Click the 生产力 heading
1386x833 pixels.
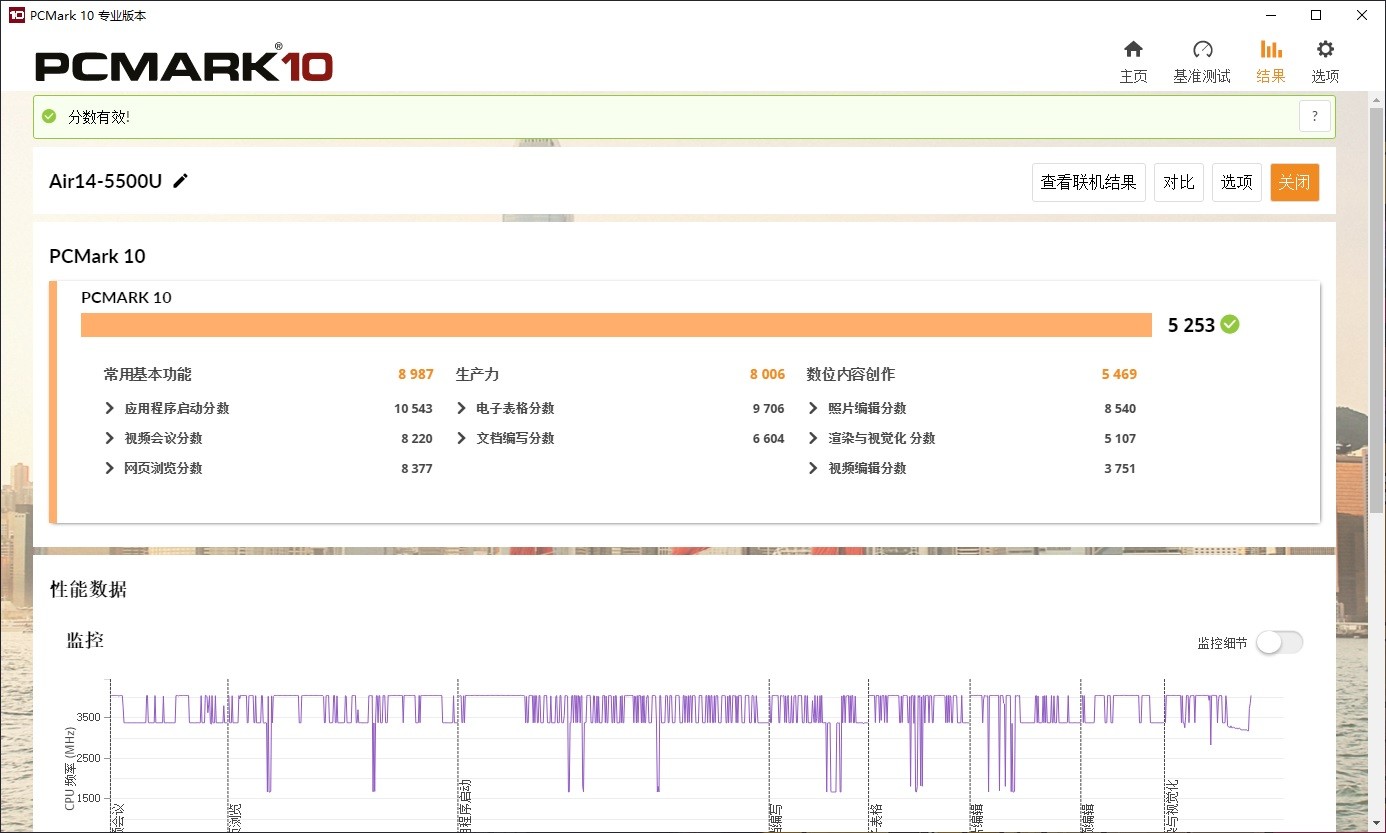pos(477,374)
